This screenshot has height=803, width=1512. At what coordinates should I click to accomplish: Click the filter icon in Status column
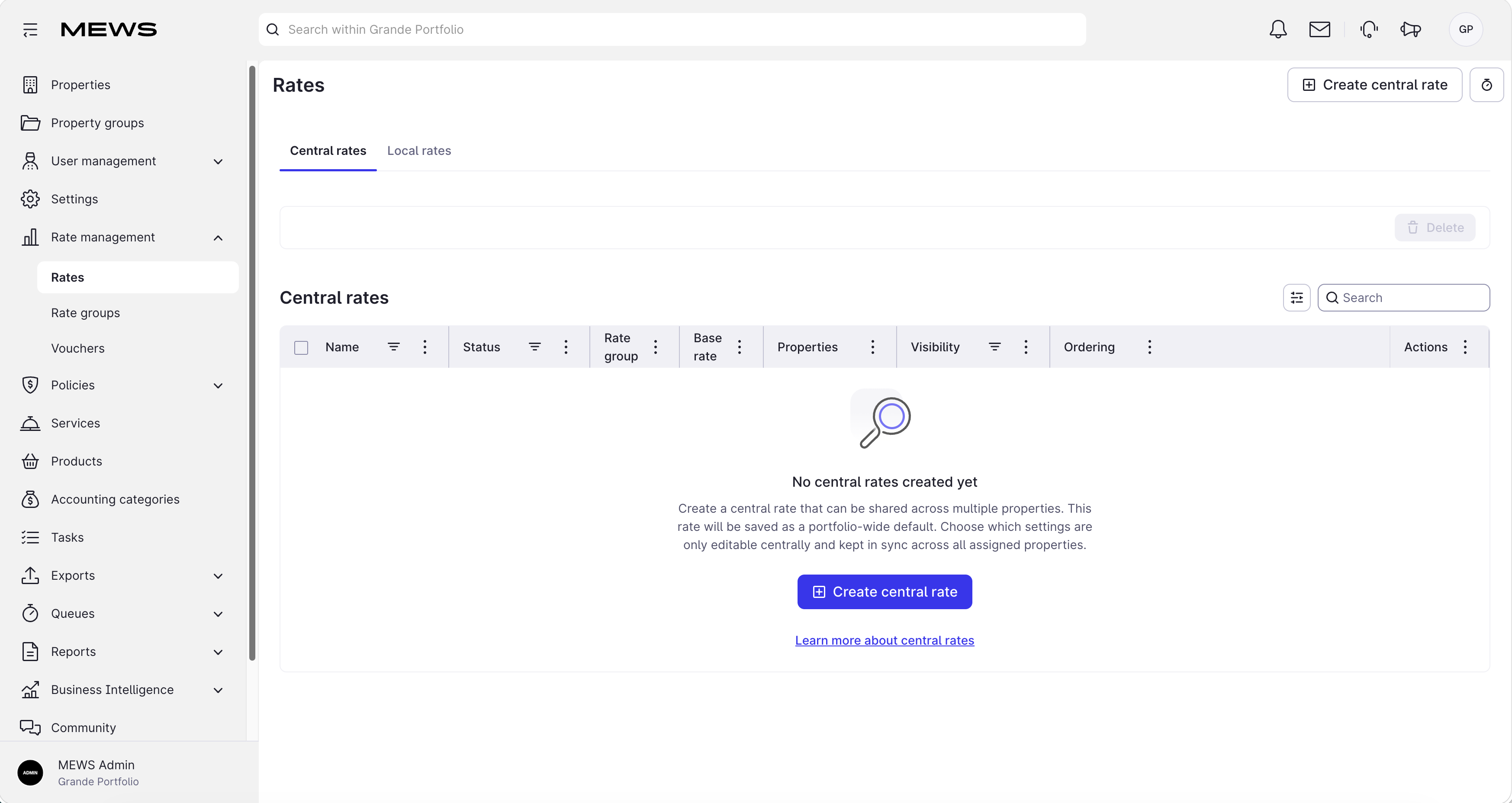pyautogui.click(x=534, y=347)
